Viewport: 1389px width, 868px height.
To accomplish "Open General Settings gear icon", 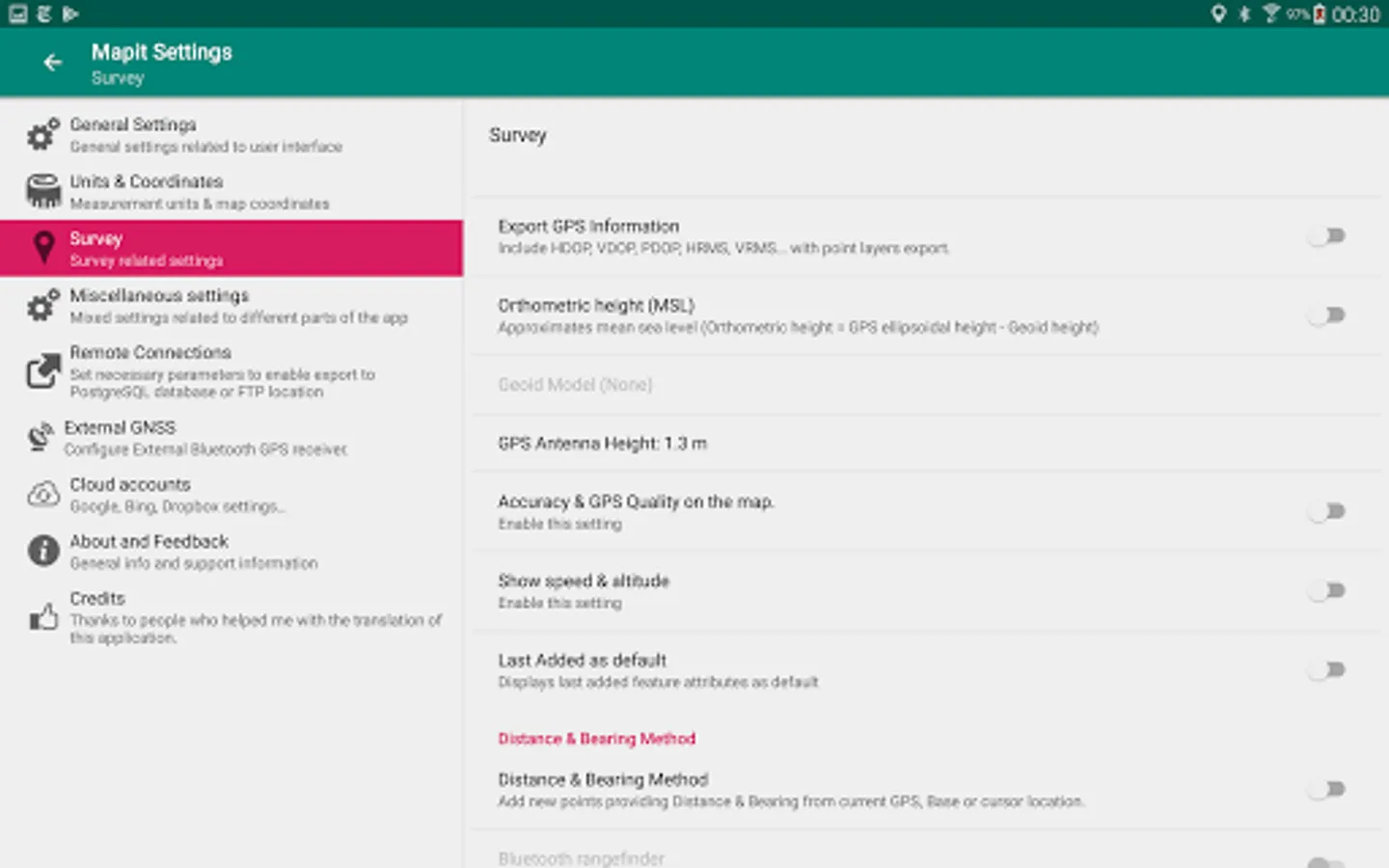I will [42, 134].
